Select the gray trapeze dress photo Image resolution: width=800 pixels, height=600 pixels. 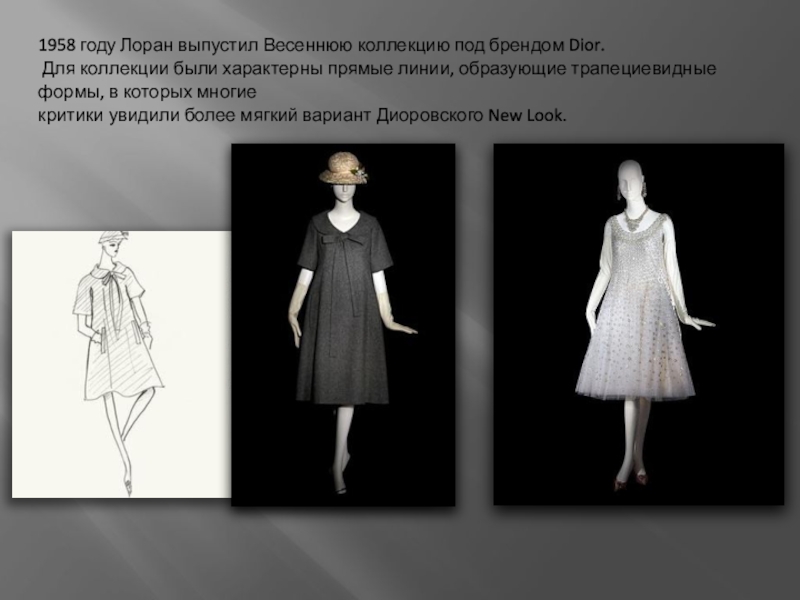[x=343, y=324]
